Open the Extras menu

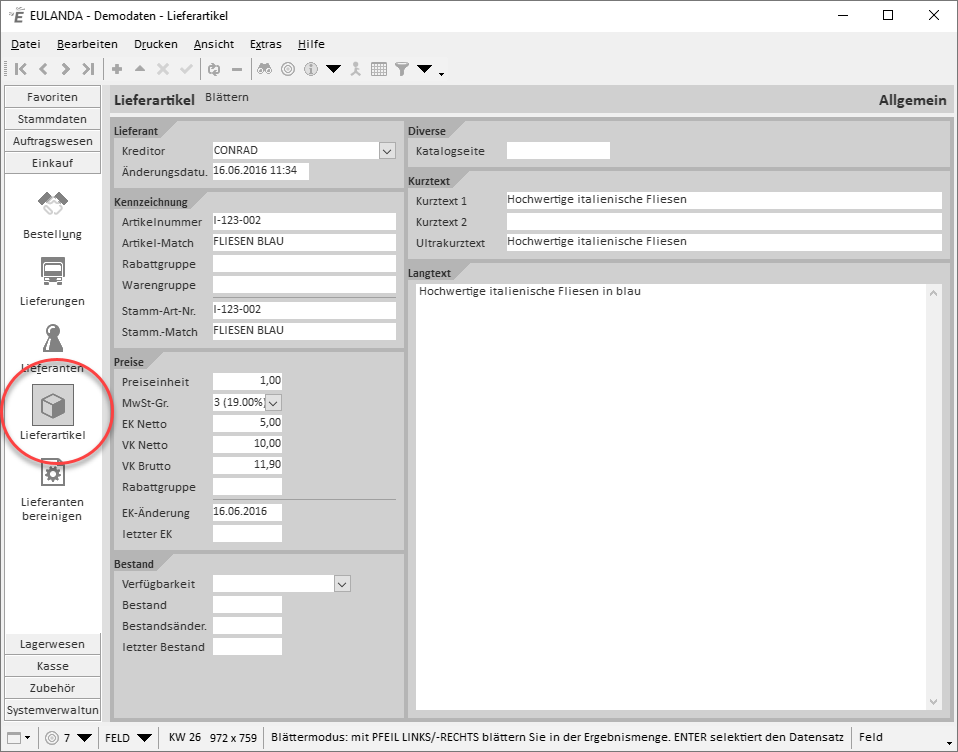(x=266, y=44)
